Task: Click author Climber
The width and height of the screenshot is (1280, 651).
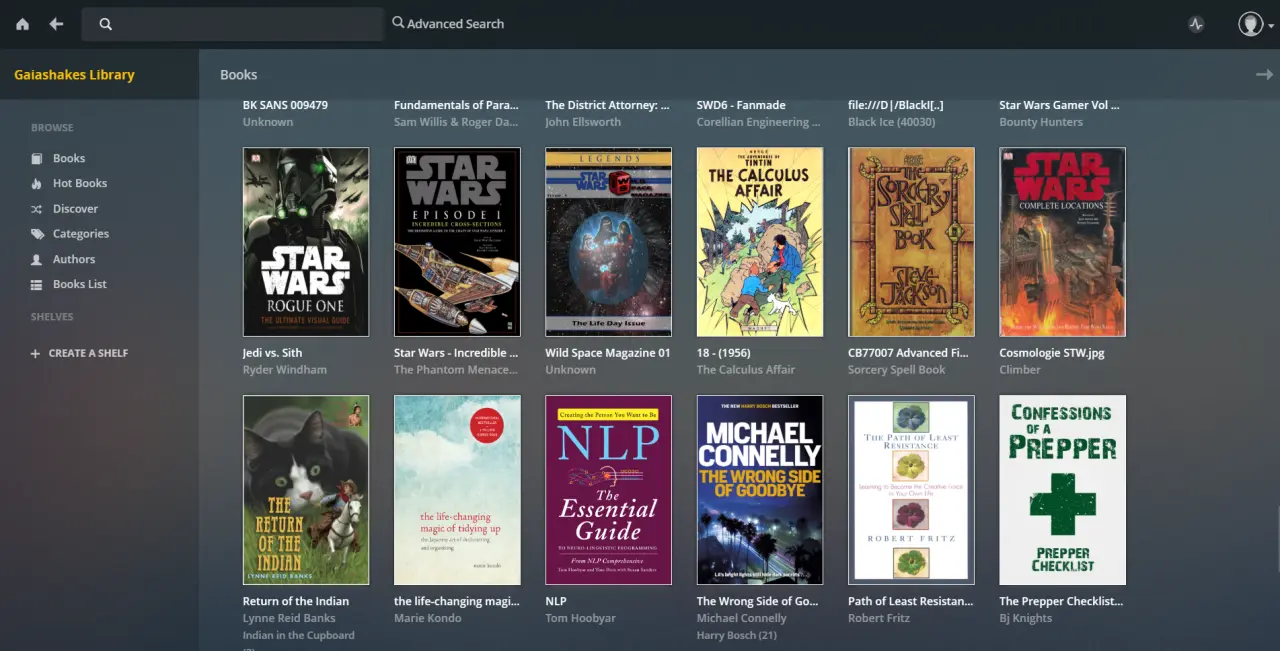Action: (x=1020, y=370)
